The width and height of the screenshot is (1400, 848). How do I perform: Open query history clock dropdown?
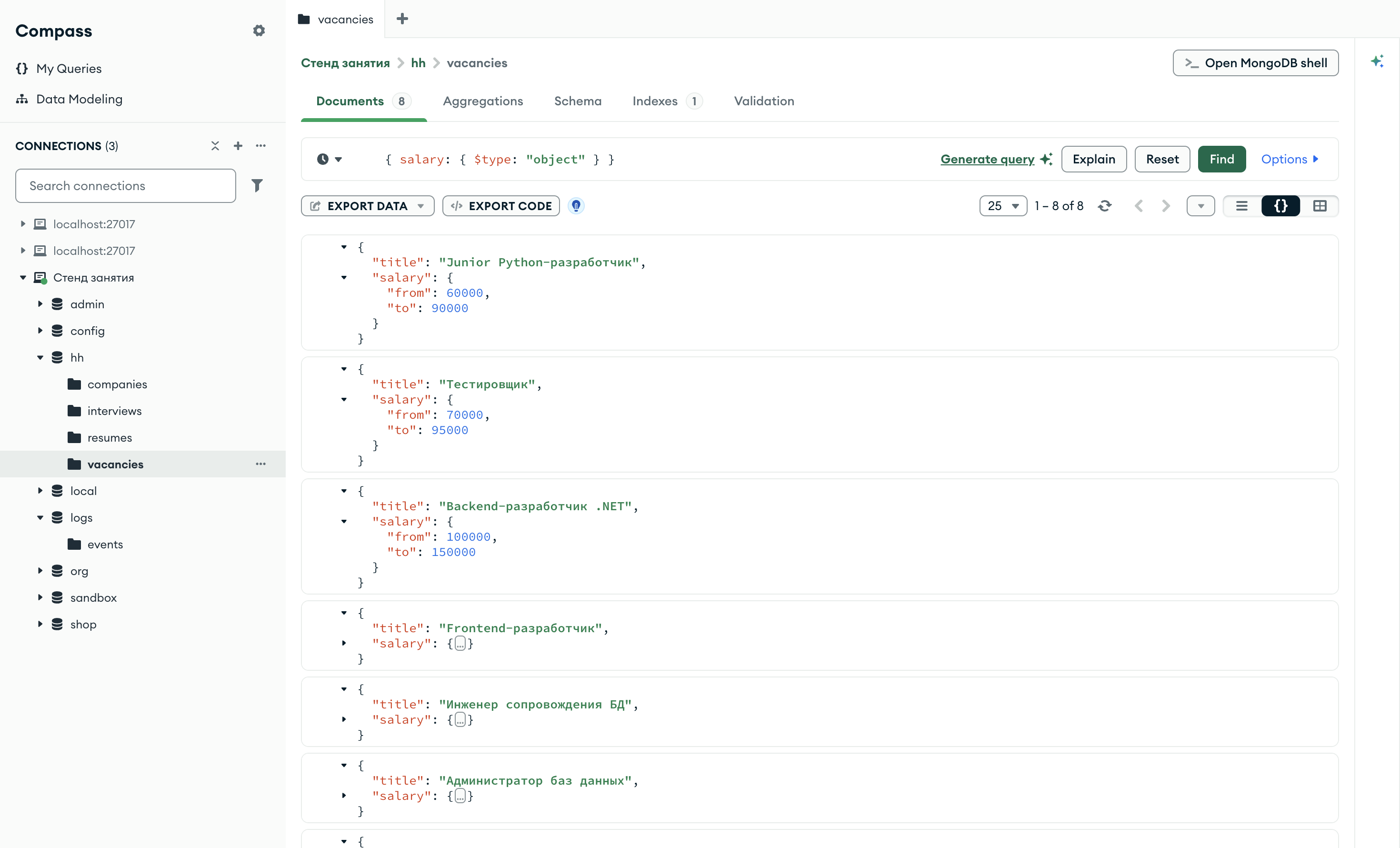click(x=330, y=159)
